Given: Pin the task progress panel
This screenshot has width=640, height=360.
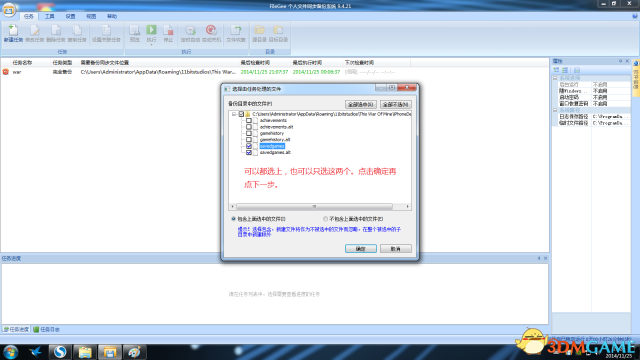Looking at the screenshot, I should click(539, 258).
